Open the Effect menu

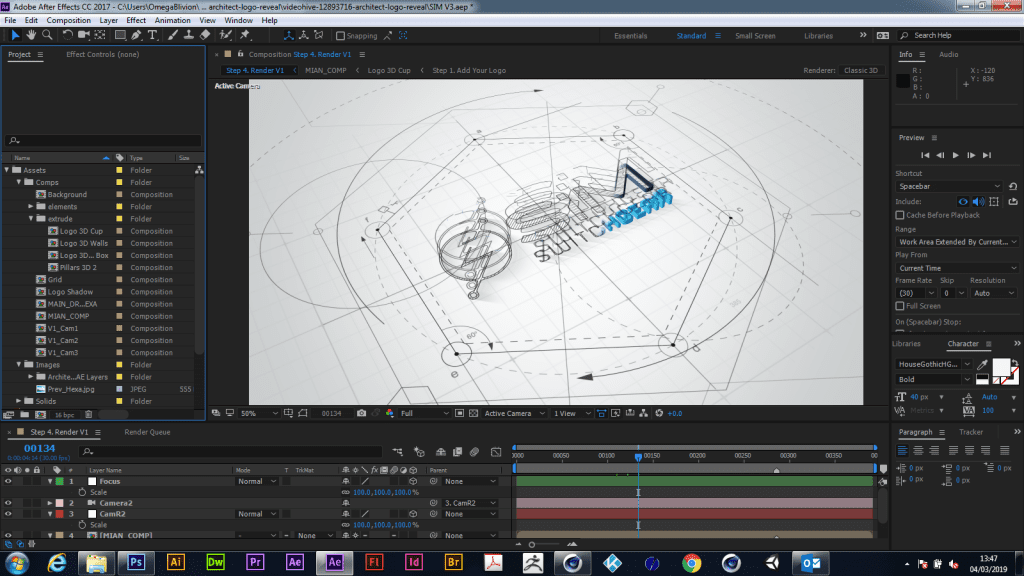(136, 20)
